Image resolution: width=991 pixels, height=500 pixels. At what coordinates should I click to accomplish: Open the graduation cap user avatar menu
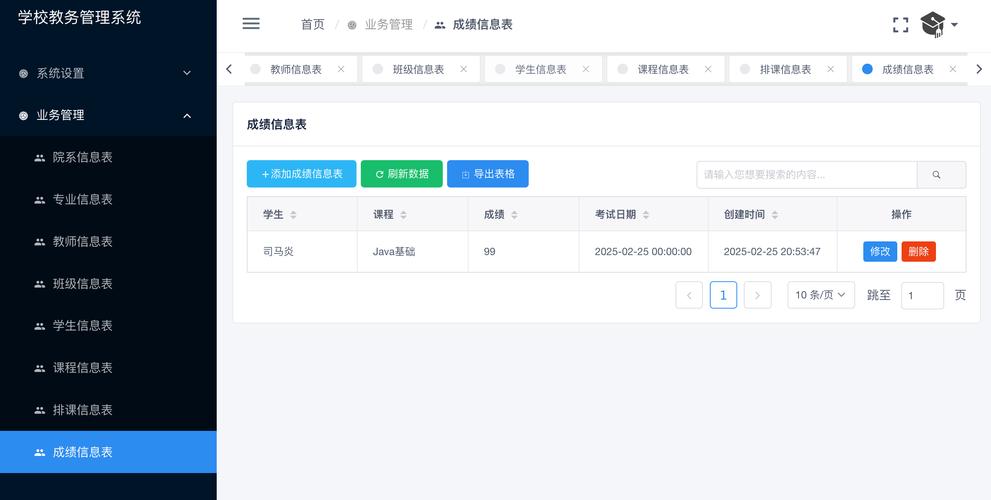coord(939,25)
